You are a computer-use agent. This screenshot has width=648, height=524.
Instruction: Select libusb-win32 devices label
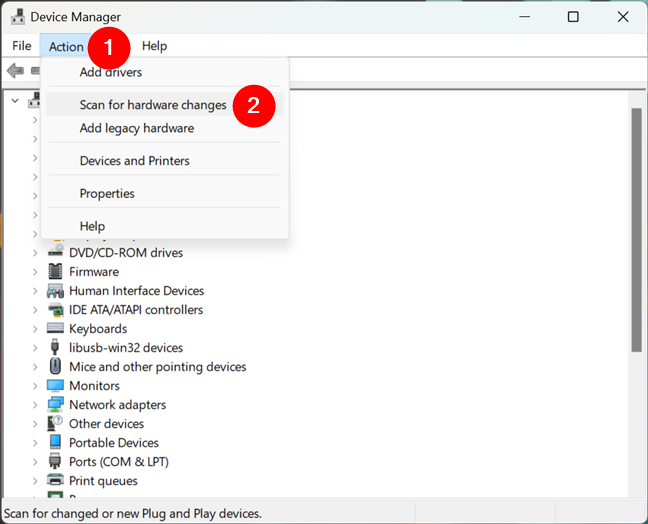(x=126, y=348)
